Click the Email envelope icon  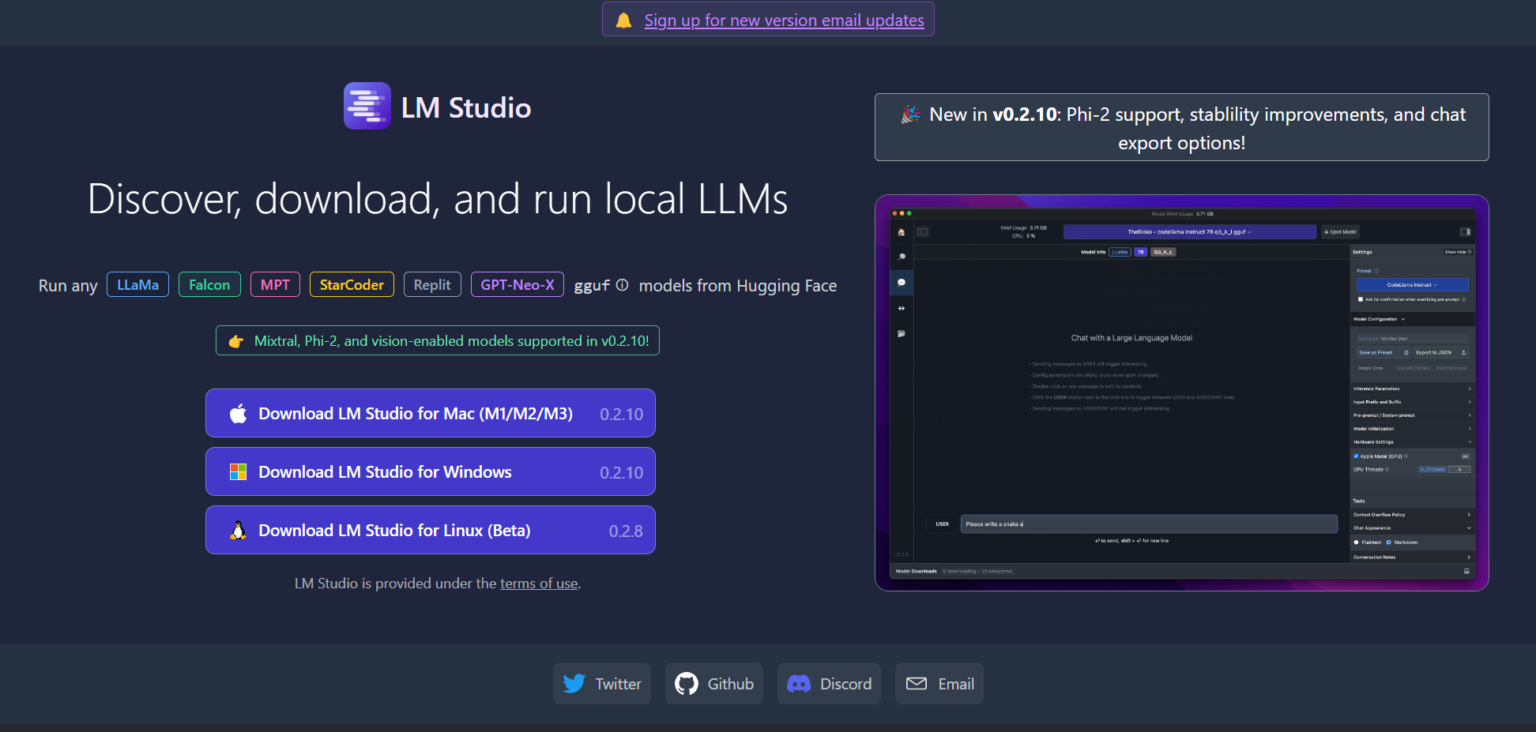(916, 684)
